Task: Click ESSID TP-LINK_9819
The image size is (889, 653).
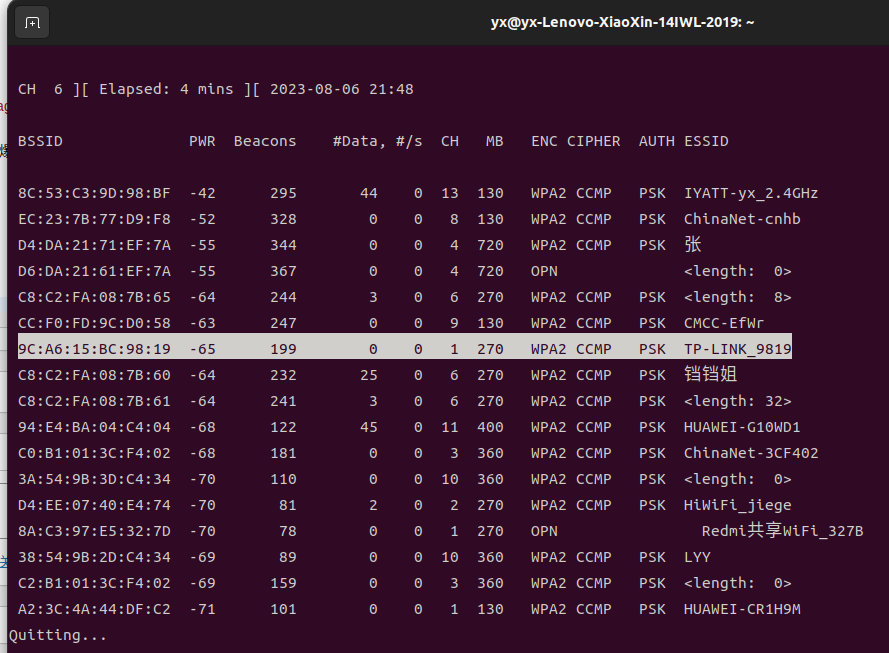Action: (x=738, y=349)
